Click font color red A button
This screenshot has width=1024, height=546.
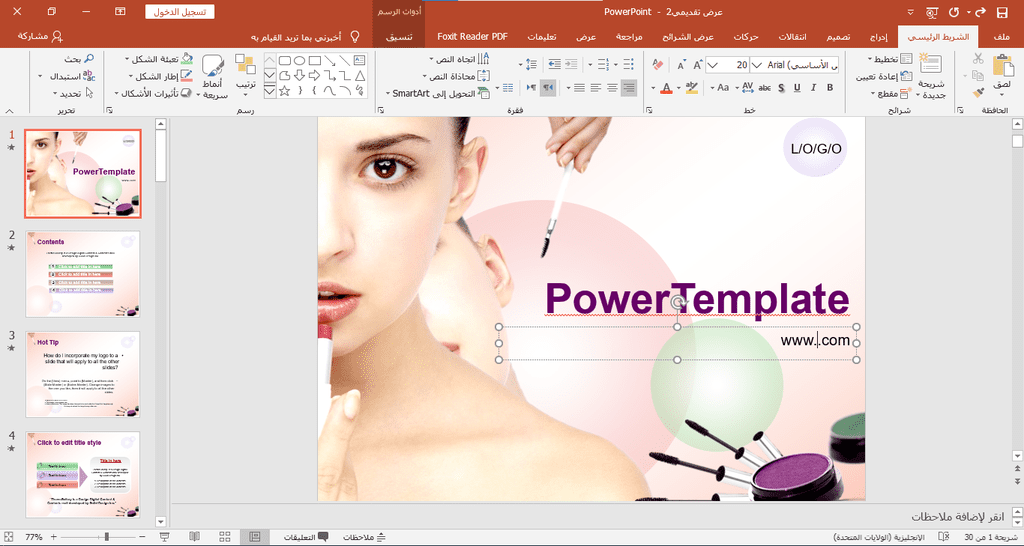click(666, 88)
